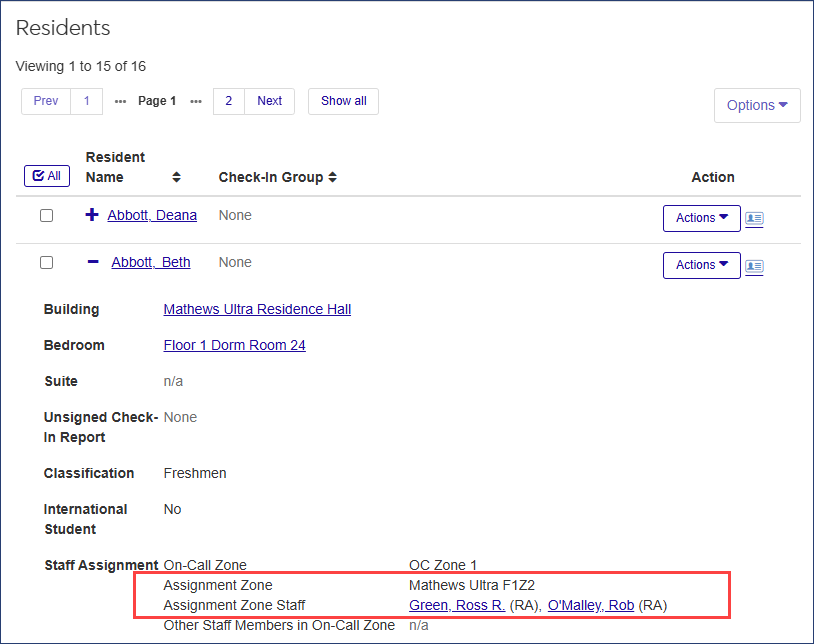Click the 'Viewing 1 to 15 of 16' text

[81, 66]
